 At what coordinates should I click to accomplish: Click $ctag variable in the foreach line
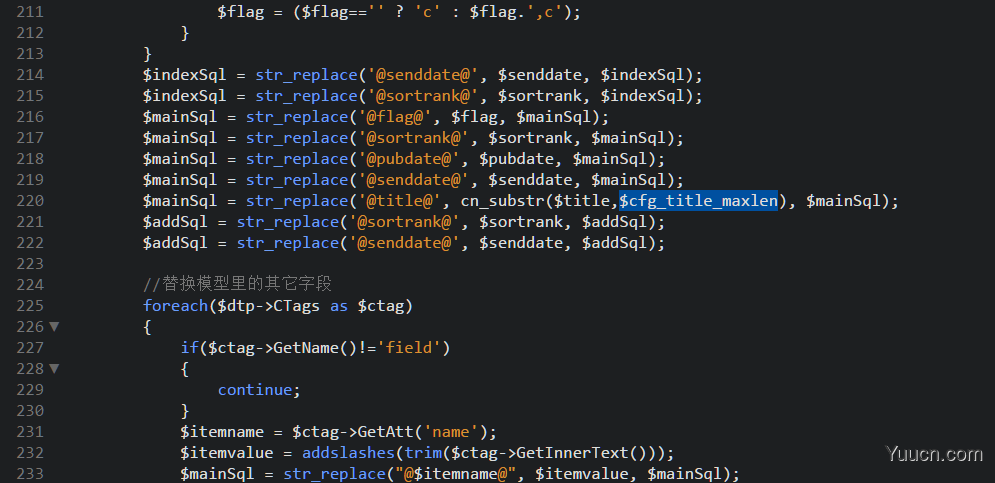pos(381,306)
